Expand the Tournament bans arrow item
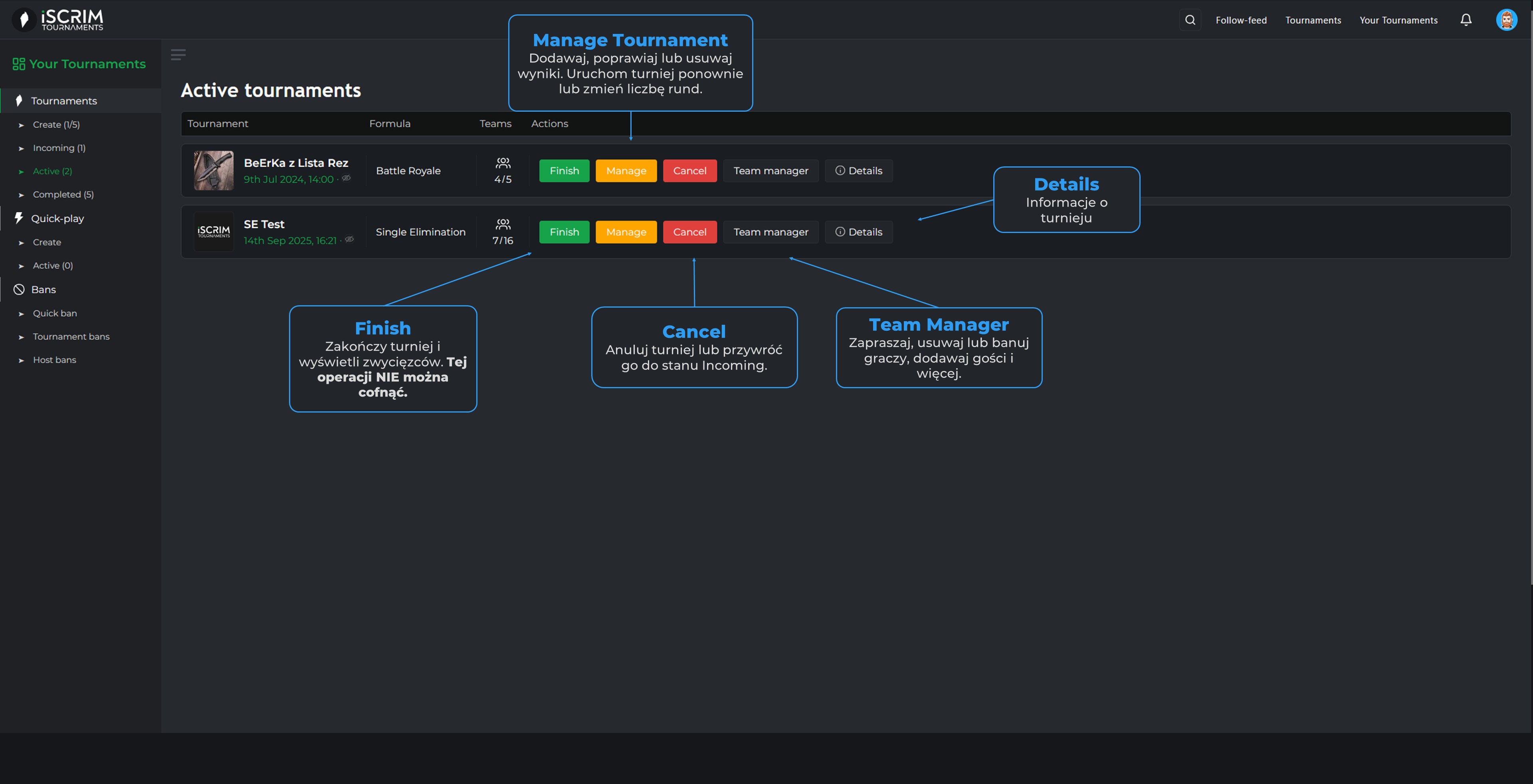Screen dimensions: 1533x784 [x=22, y=337]
